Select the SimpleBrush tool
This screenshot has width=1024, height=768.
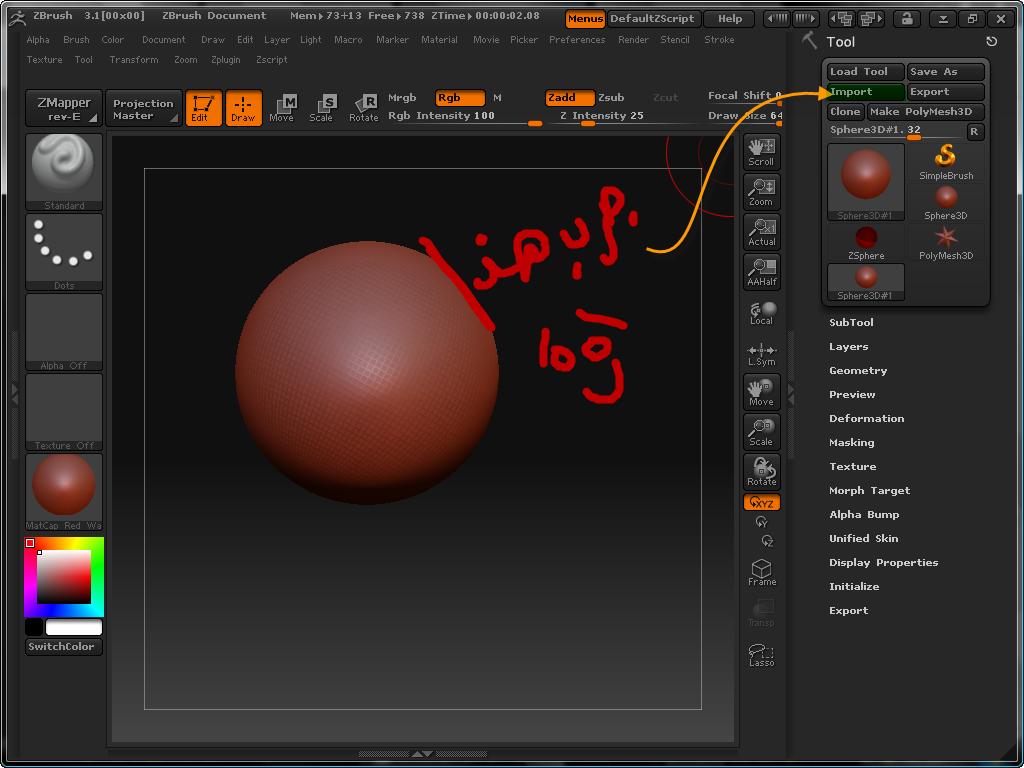tap(946, 163)
